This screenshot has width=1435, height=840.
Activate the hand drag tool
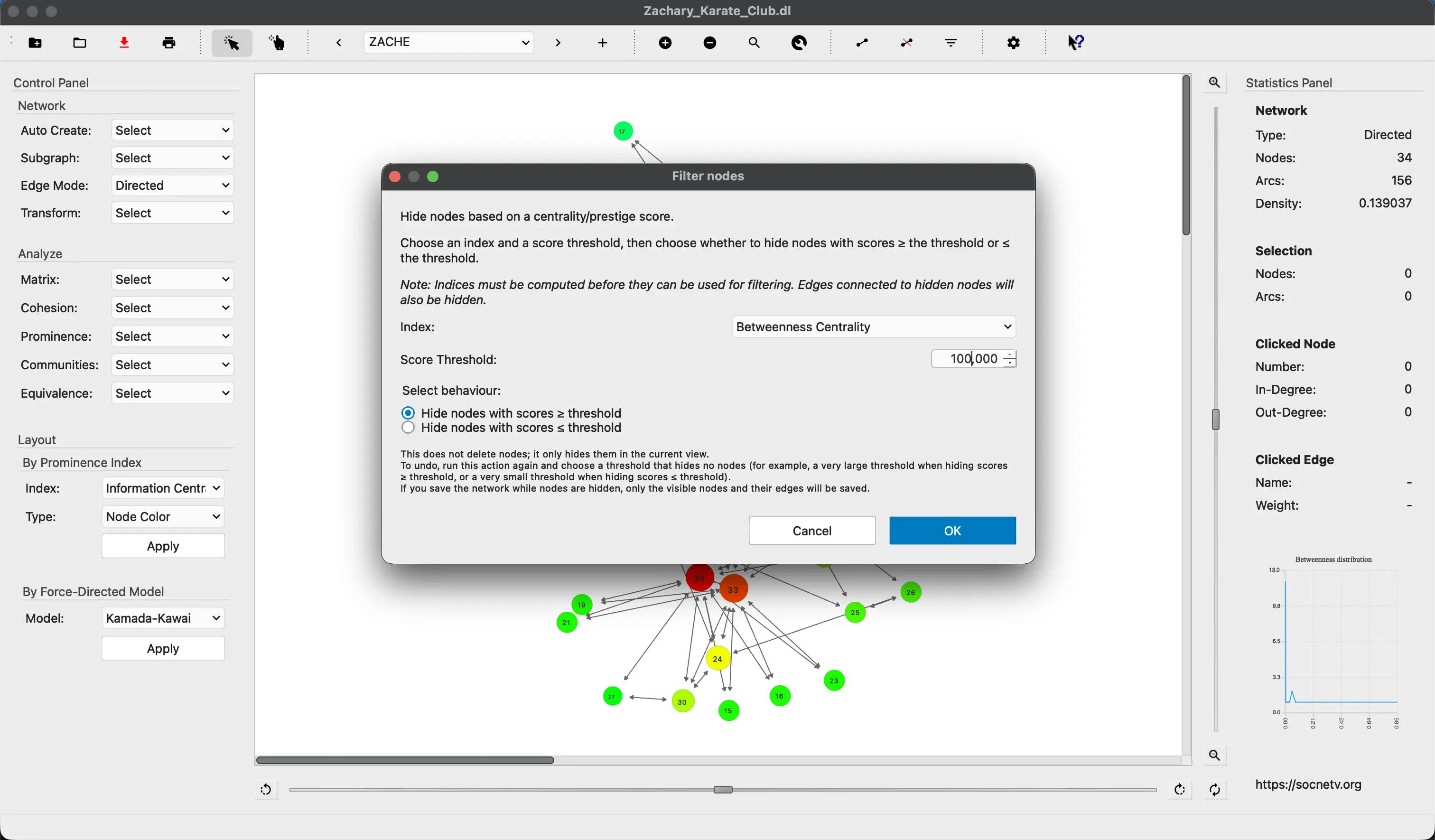(x=277, y=43)
